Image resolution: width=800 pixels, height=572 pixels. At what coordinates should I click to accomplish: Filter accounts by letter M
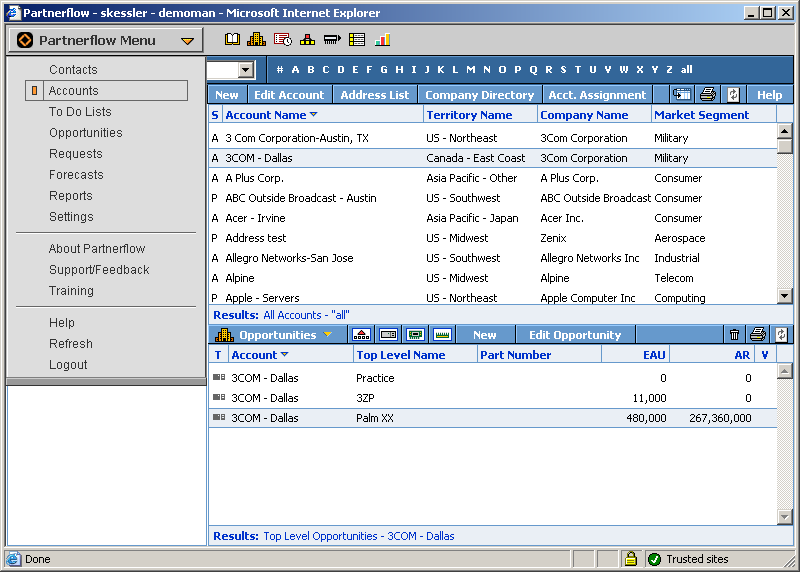[x=470, y=69]
